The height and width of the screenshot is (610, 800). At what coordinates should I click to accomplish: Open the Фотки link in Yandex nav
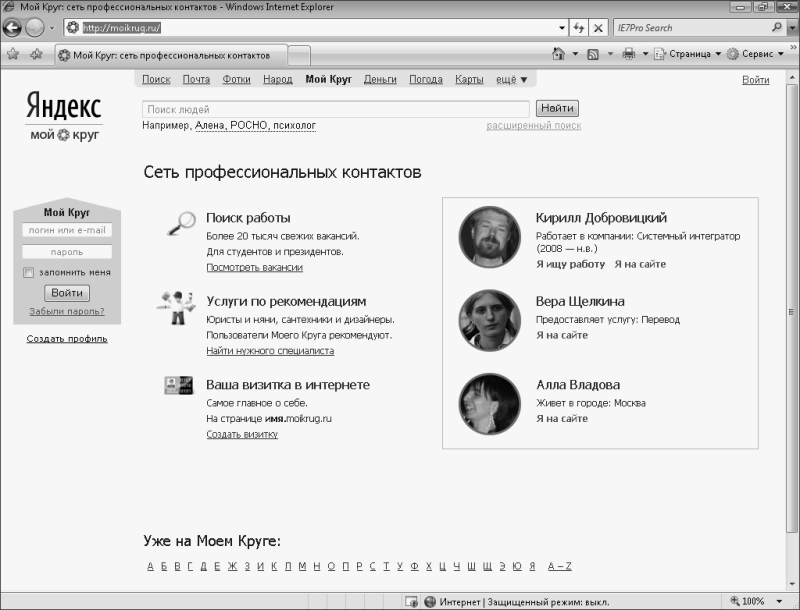[236, 79]
